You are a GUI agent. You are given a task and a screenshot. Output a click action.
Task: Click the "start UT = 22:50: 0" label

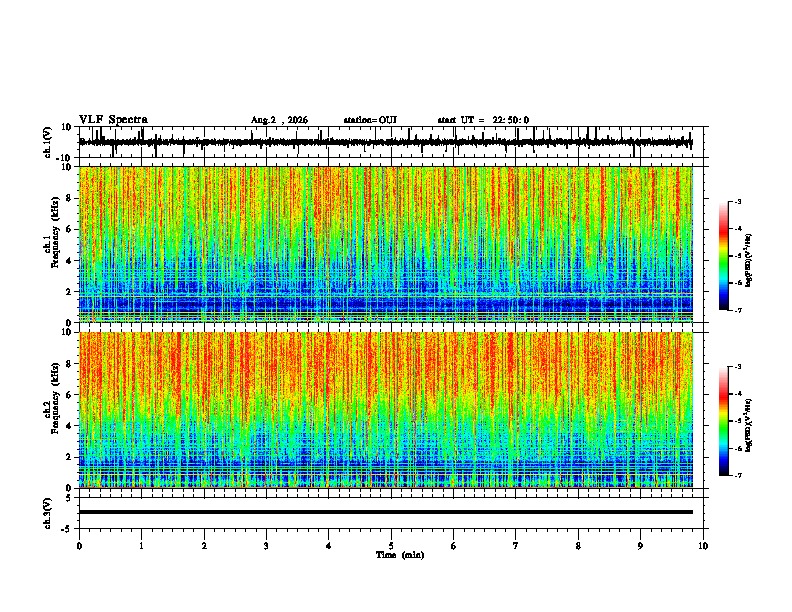483,120
